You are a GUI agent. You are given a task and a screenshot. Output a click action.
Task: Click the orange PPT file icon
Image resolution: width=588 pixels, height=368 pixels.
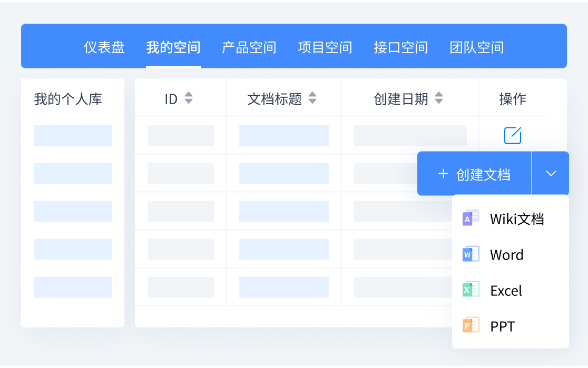(471, 325)
